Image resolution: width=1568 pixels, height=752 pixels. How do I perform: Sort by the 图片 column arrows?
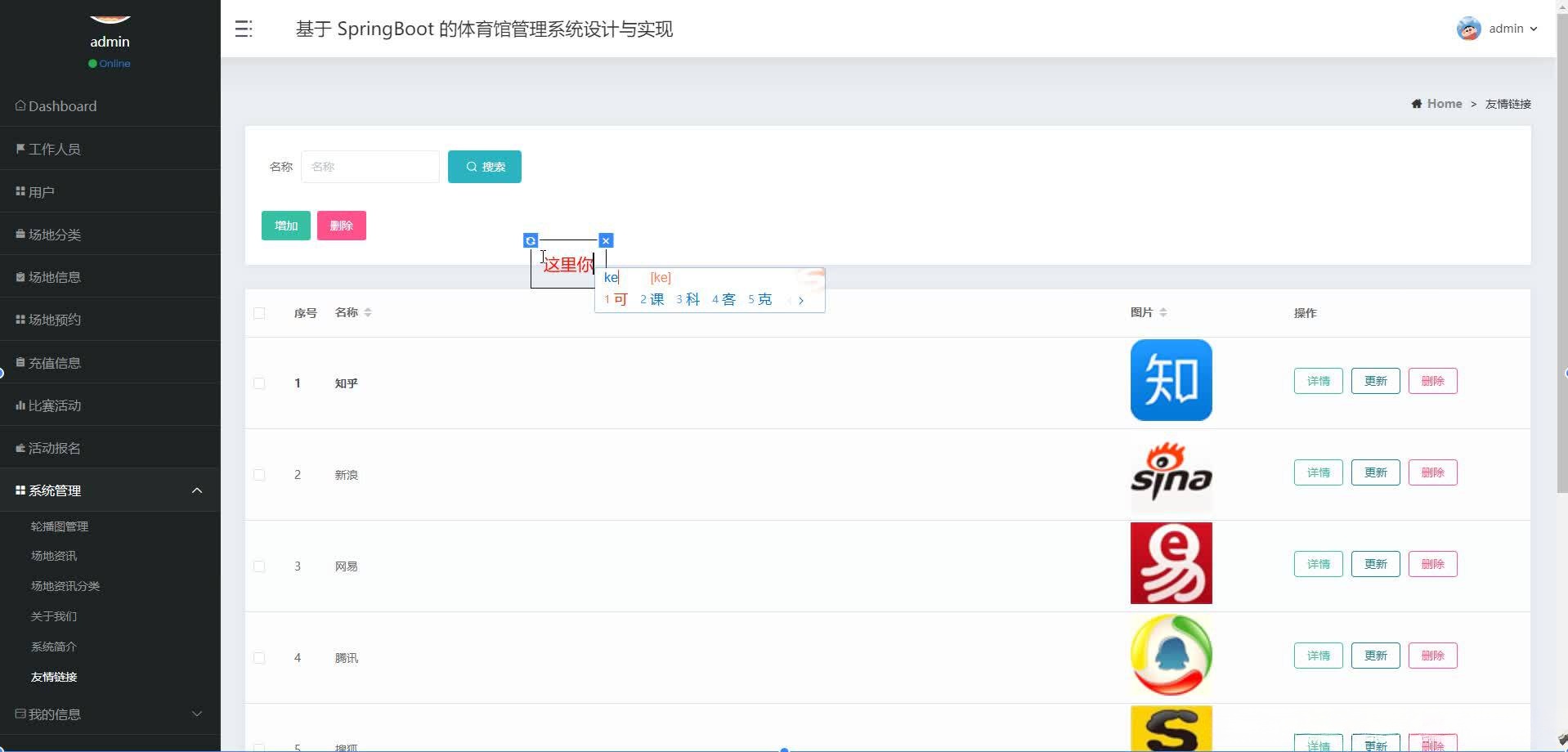coord(1163,312)
